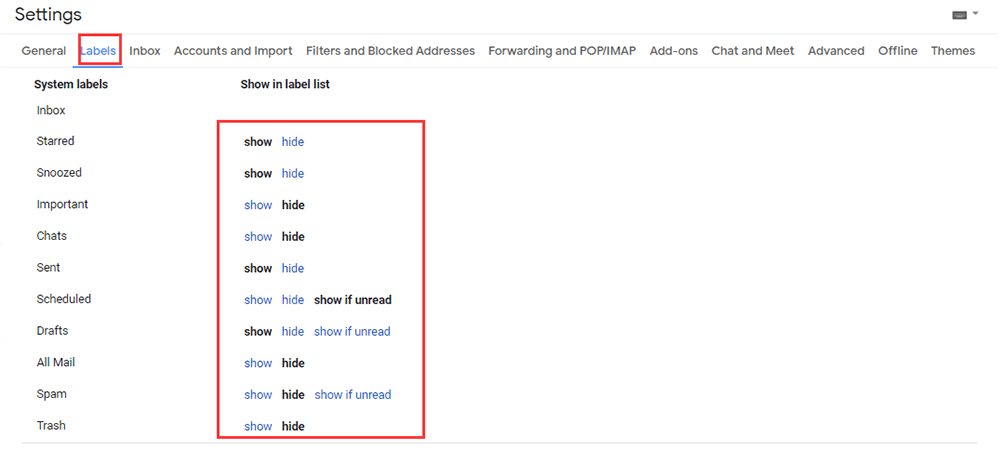Set Drafts to show if unread
Image resolution: width=1000 pixels, height=450 pixels.
click(352, 331)
